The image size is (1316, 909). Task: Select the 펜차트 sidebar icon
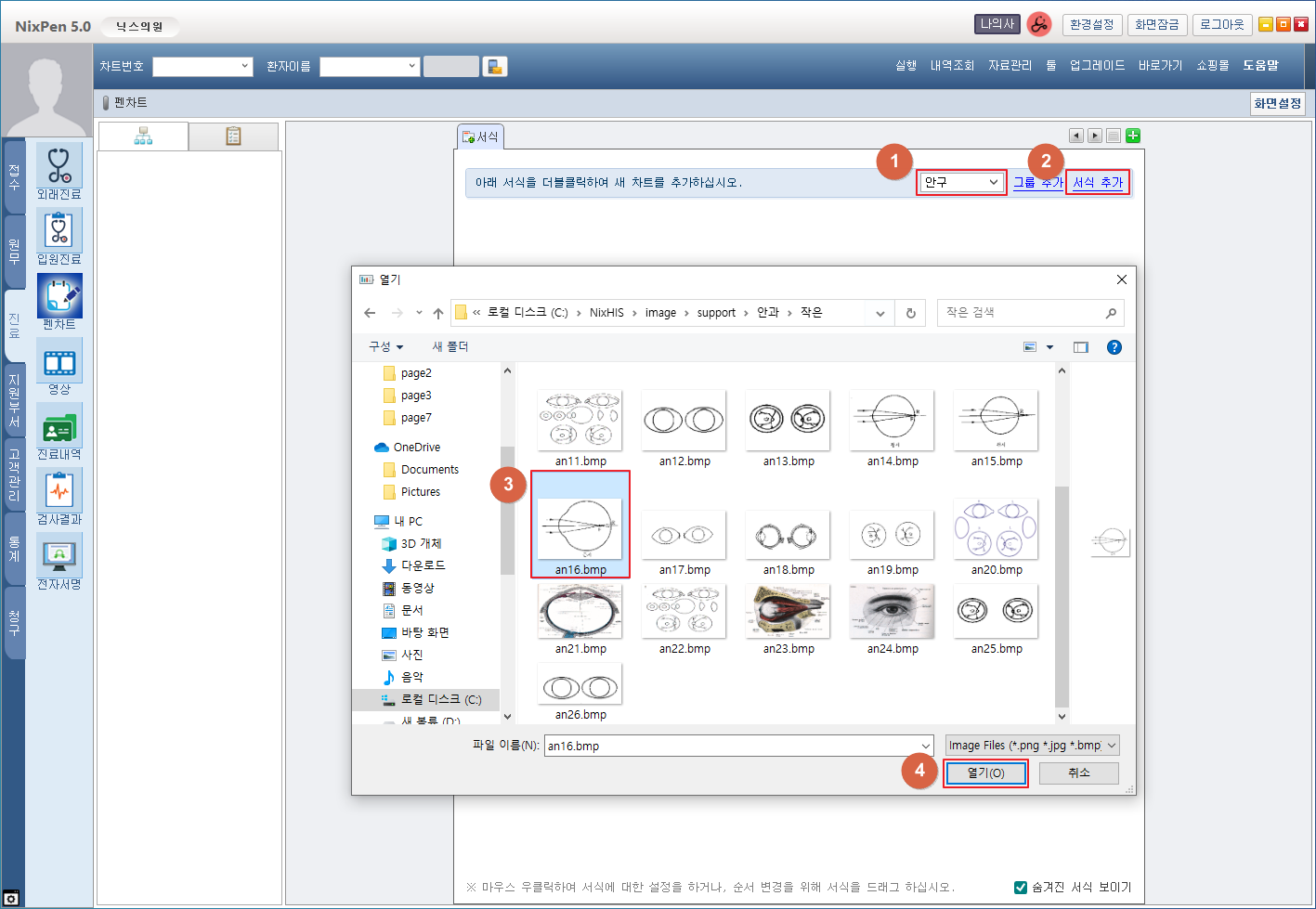click(59, 297)
